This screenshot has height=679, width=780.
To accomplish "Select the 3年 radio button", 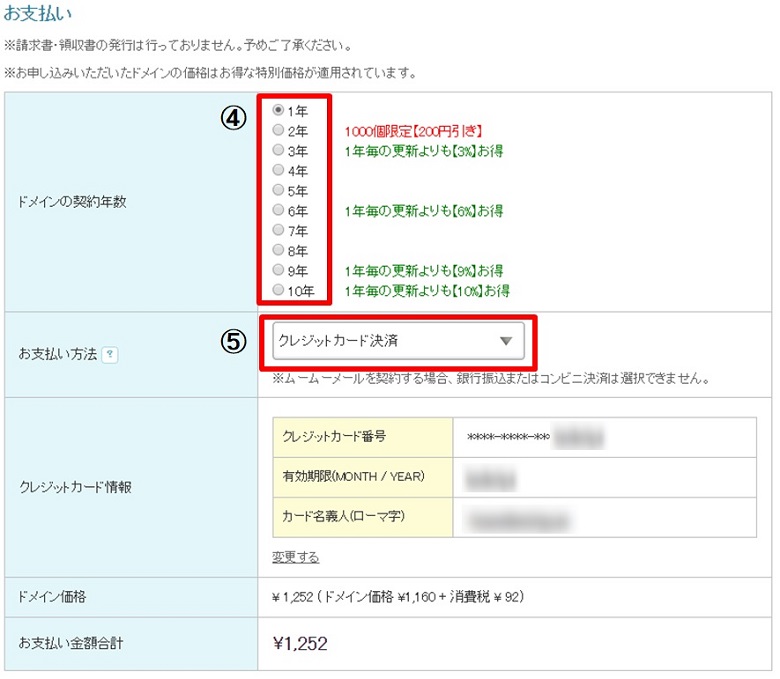I will pyautogui.click(x=279, y=151).
